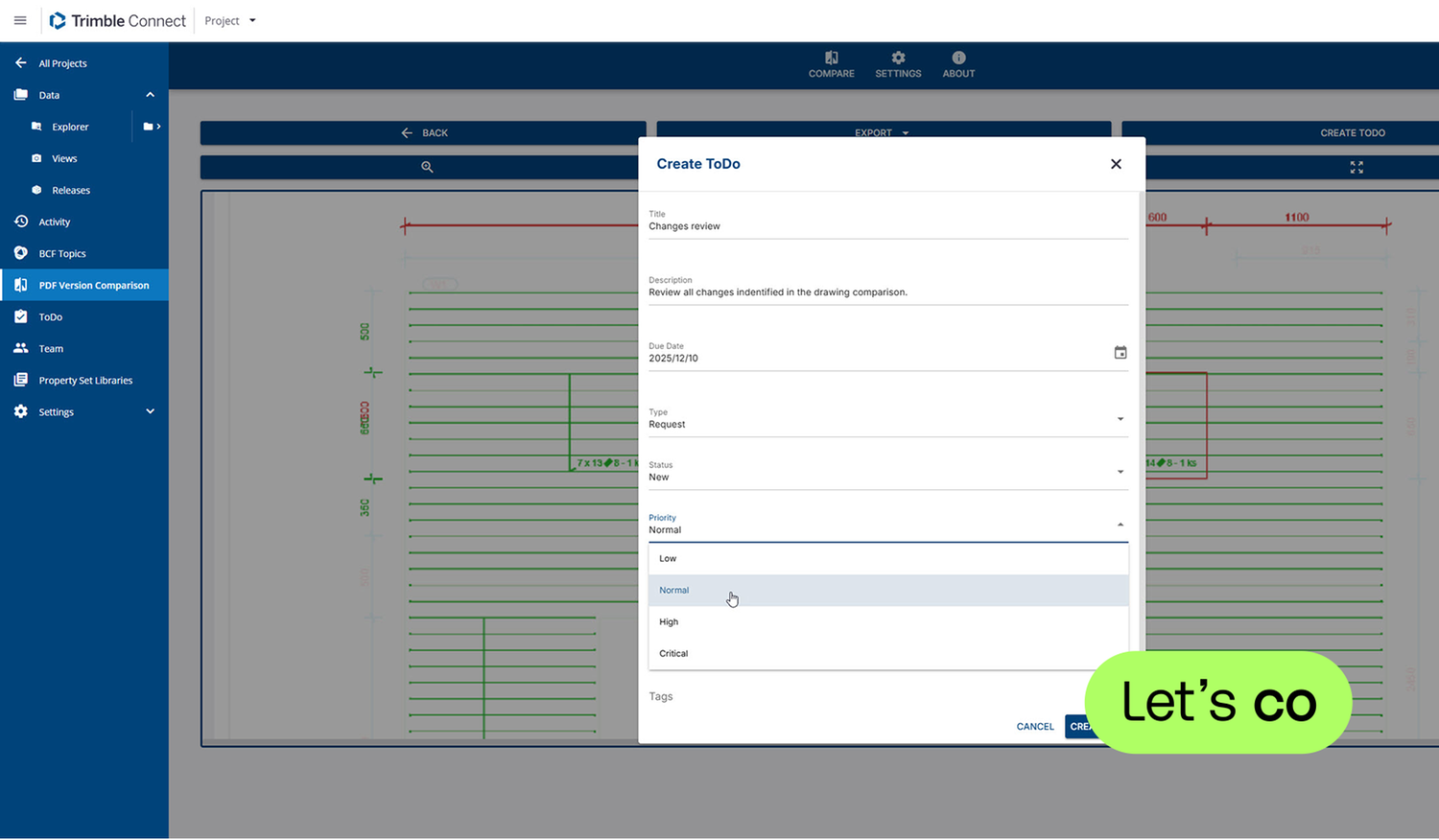The image size is (1439, 840).
Task: Click the Compare toolbar icon
Action: (831, 64)
